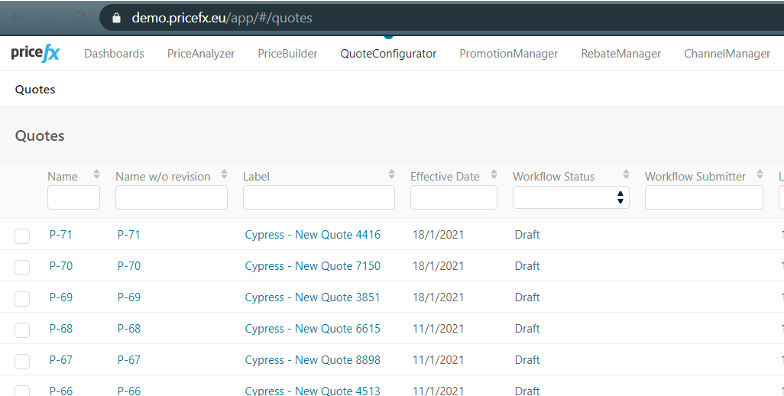Click the padlock icon in address bar
The width and height of the screenshot is (784, 396).
pyautogui.click(x=116, y=18)
